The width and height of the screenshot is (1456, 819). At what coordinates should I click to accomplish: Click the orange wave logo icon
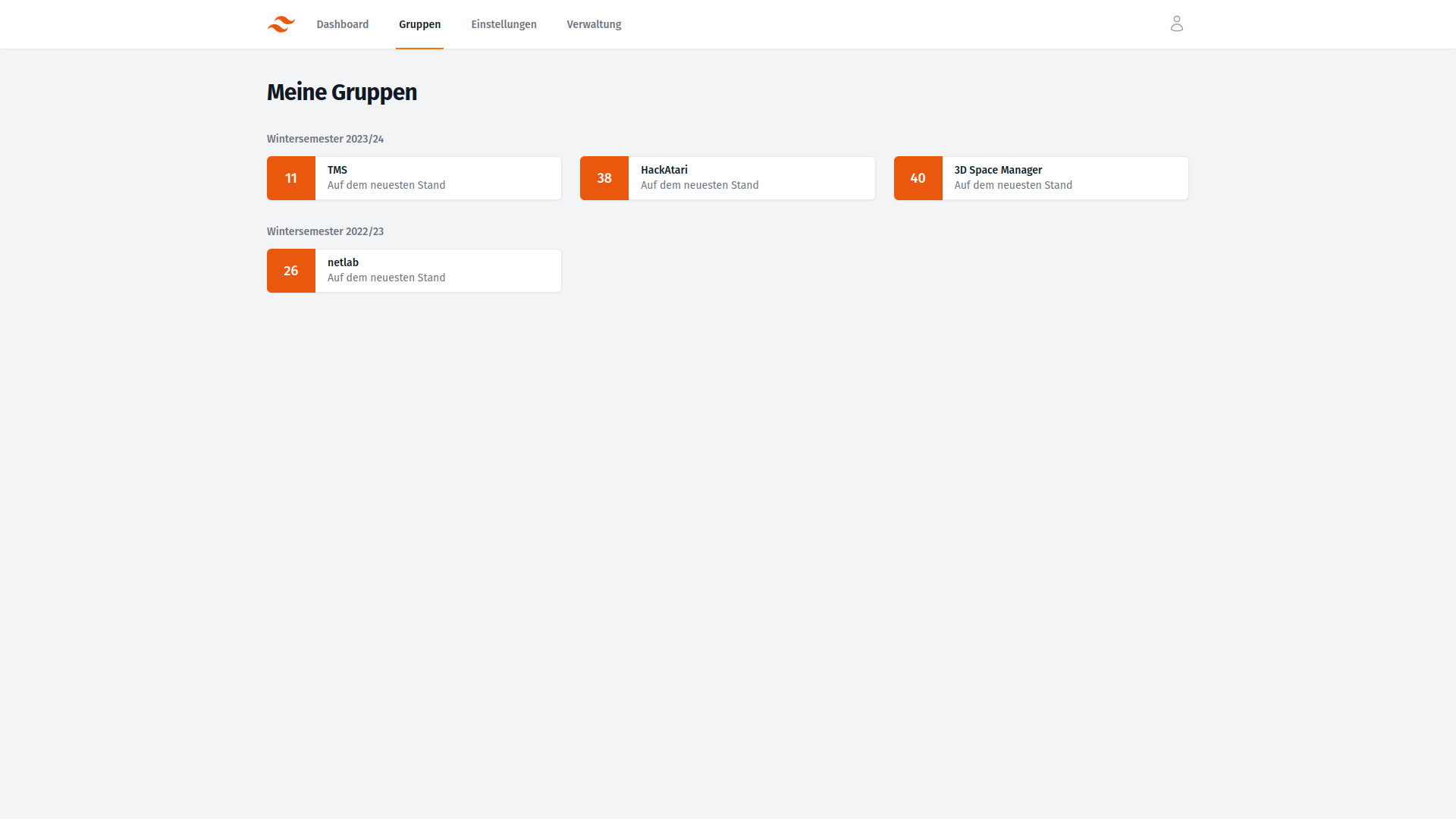[x=281, y=24]
